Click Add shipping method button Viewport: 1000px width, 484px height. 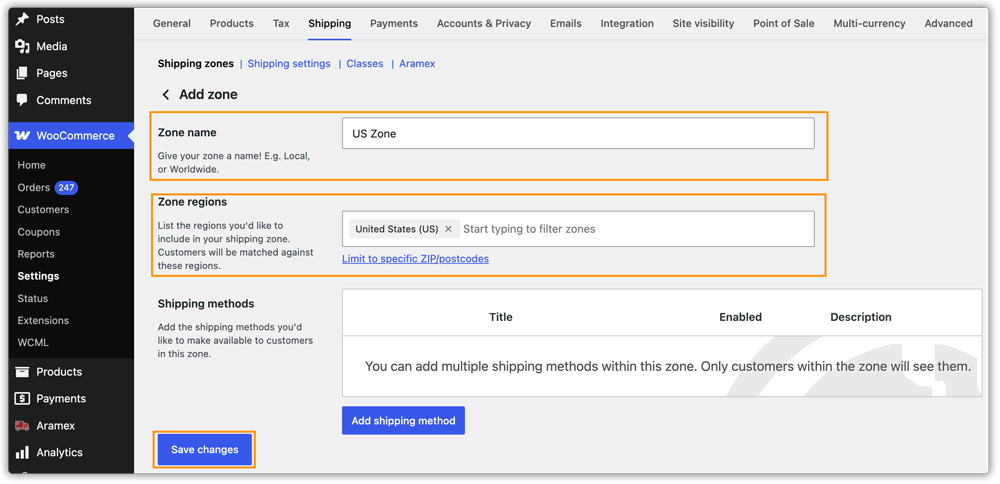[403, 421]
